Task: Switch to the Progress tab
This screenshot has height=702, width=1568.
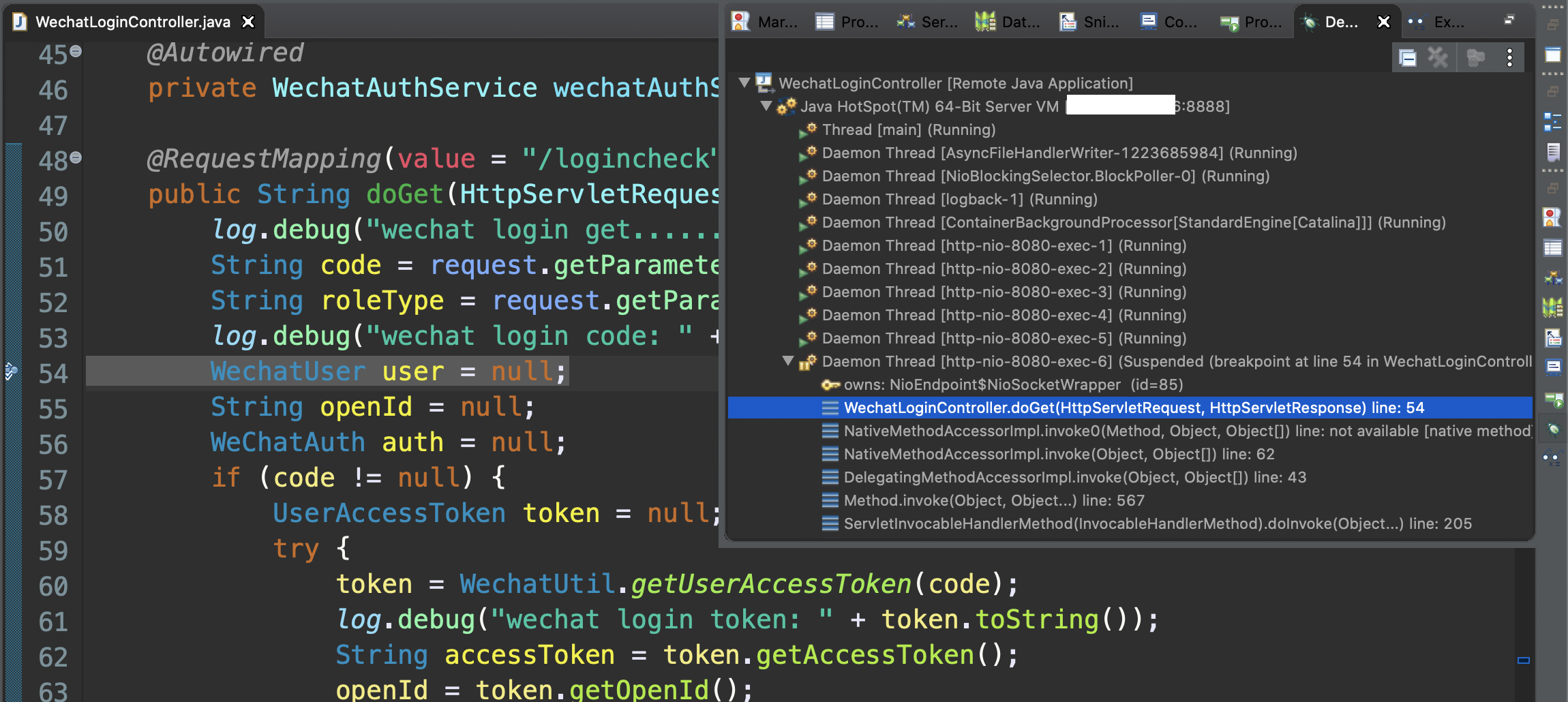Action: tap(1251, 22)
